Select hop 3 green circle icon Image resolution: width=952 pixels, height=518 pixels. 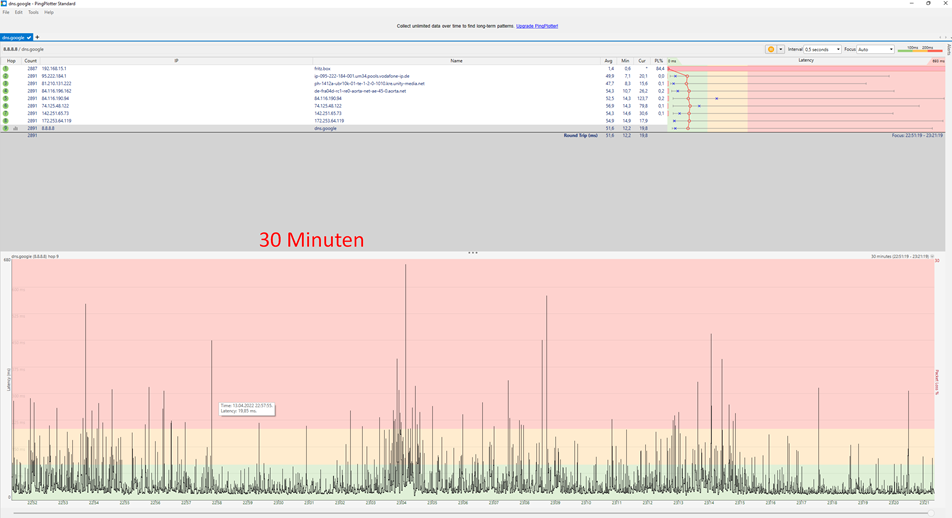(x=6, y=83)
